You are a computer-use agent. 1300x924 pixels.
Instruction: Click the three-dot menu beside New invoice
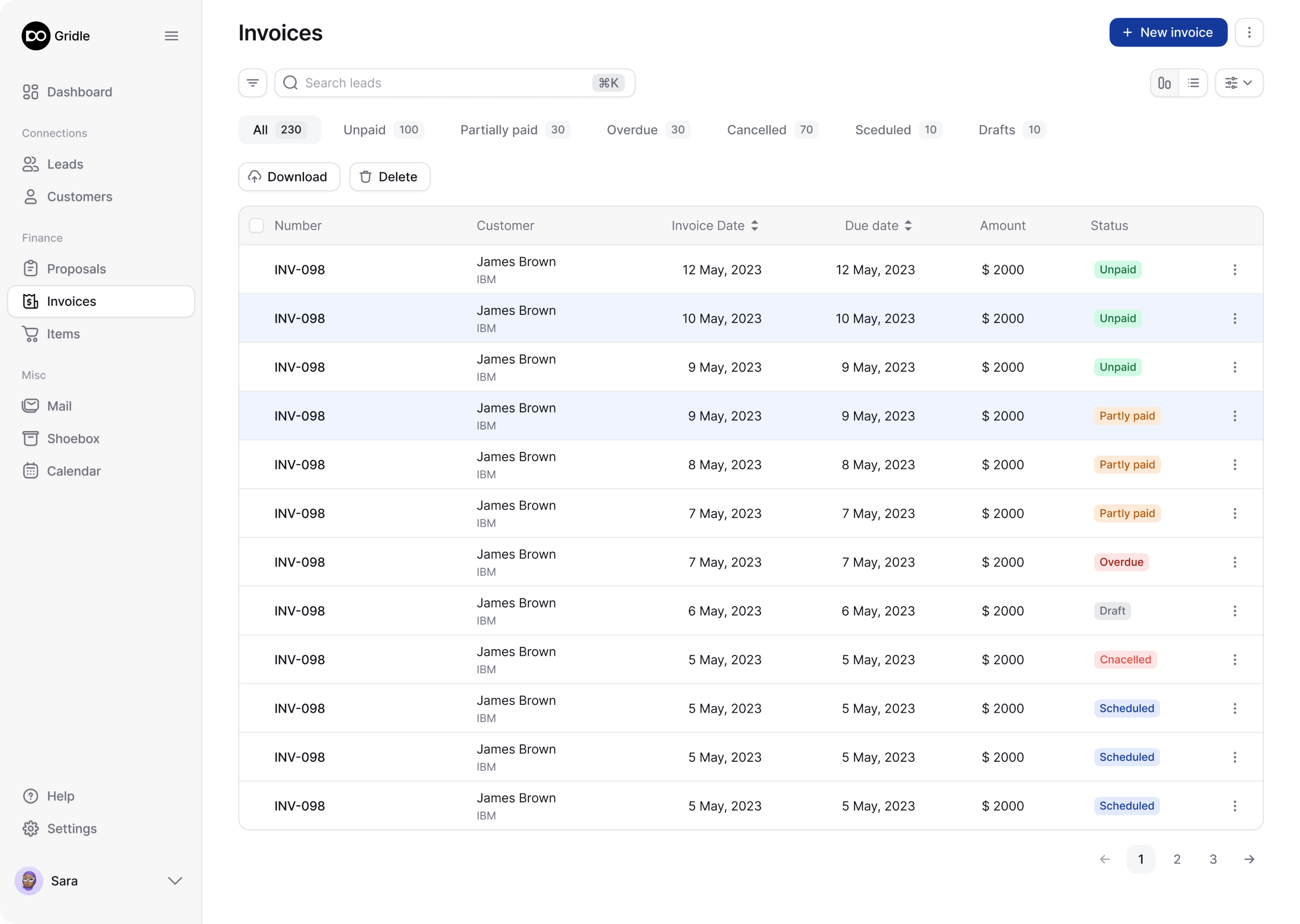point(1249,33)
